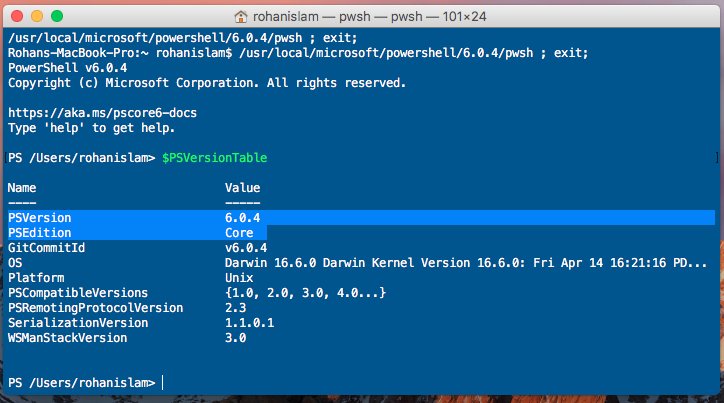Click the WSManStackVersion value 3.0
The image size is (724, 403).
(x=235, y=338)
